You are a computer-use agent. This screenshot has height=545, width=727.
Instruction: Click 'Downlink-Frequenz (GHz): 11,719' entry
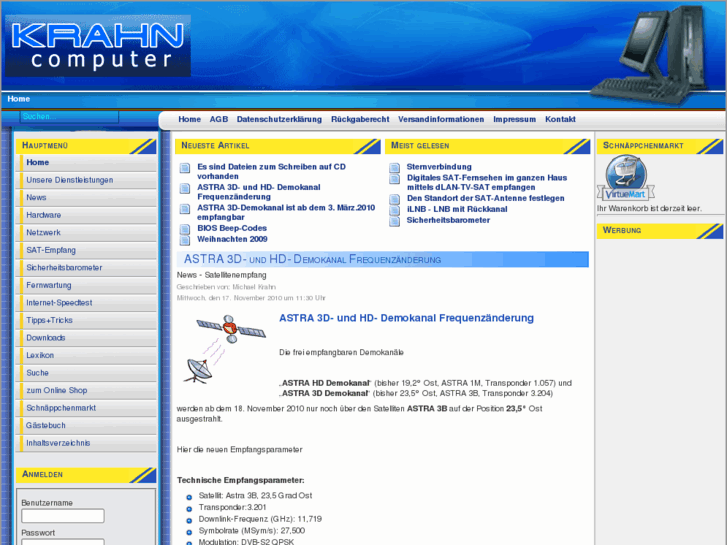pyautogui.click(x=260, y=519)
